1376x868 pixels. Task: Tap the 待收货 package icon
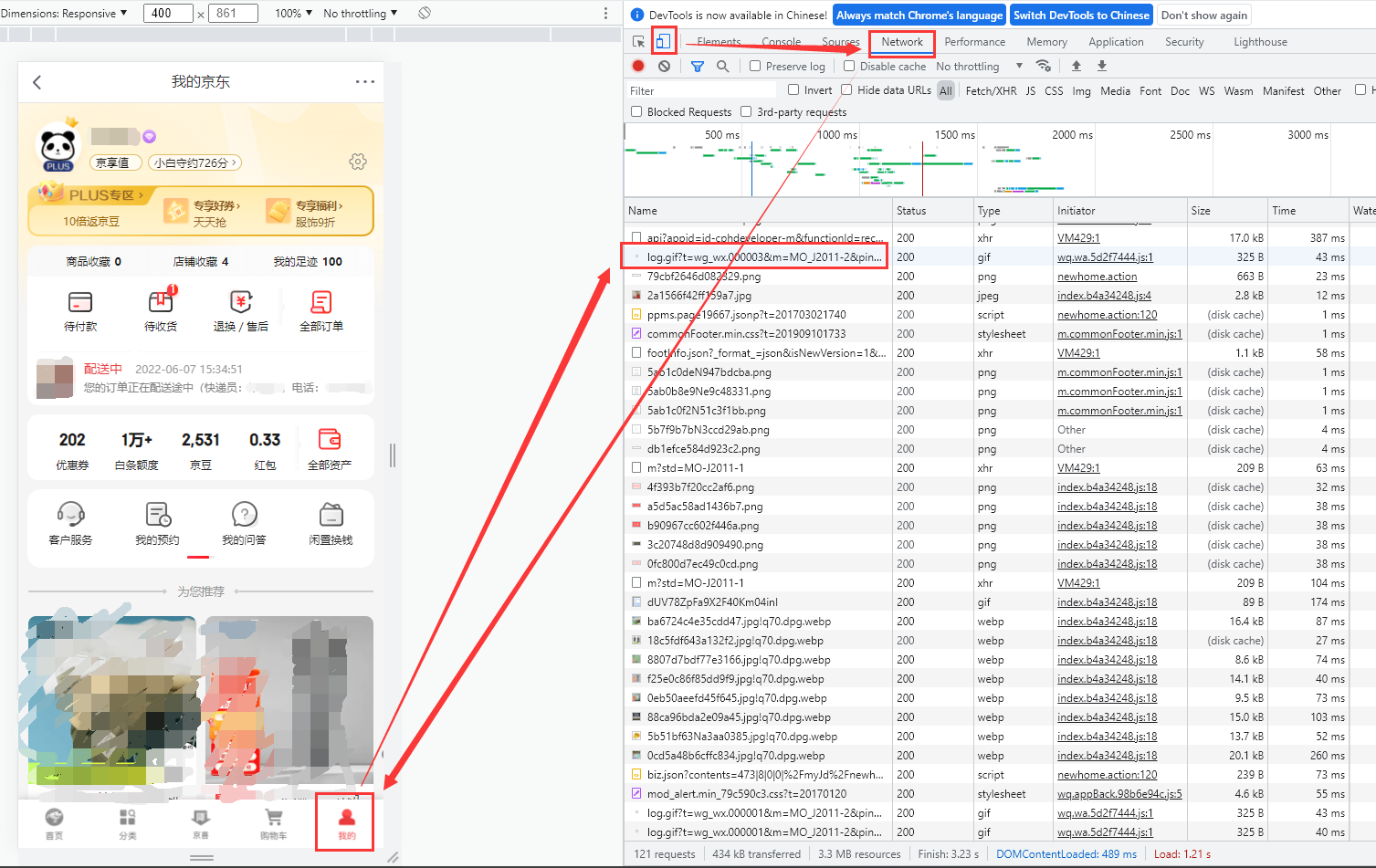[x=161, y=300]
